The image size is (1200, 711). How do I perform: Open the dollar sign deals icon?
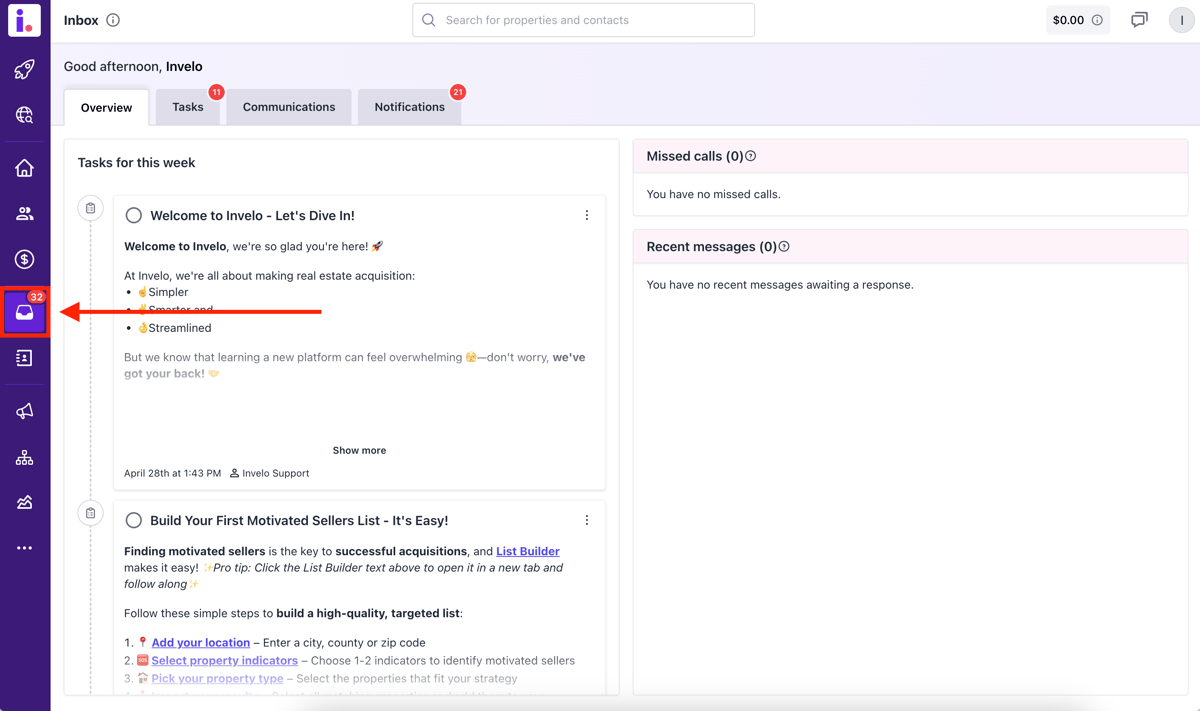[25, 260]
